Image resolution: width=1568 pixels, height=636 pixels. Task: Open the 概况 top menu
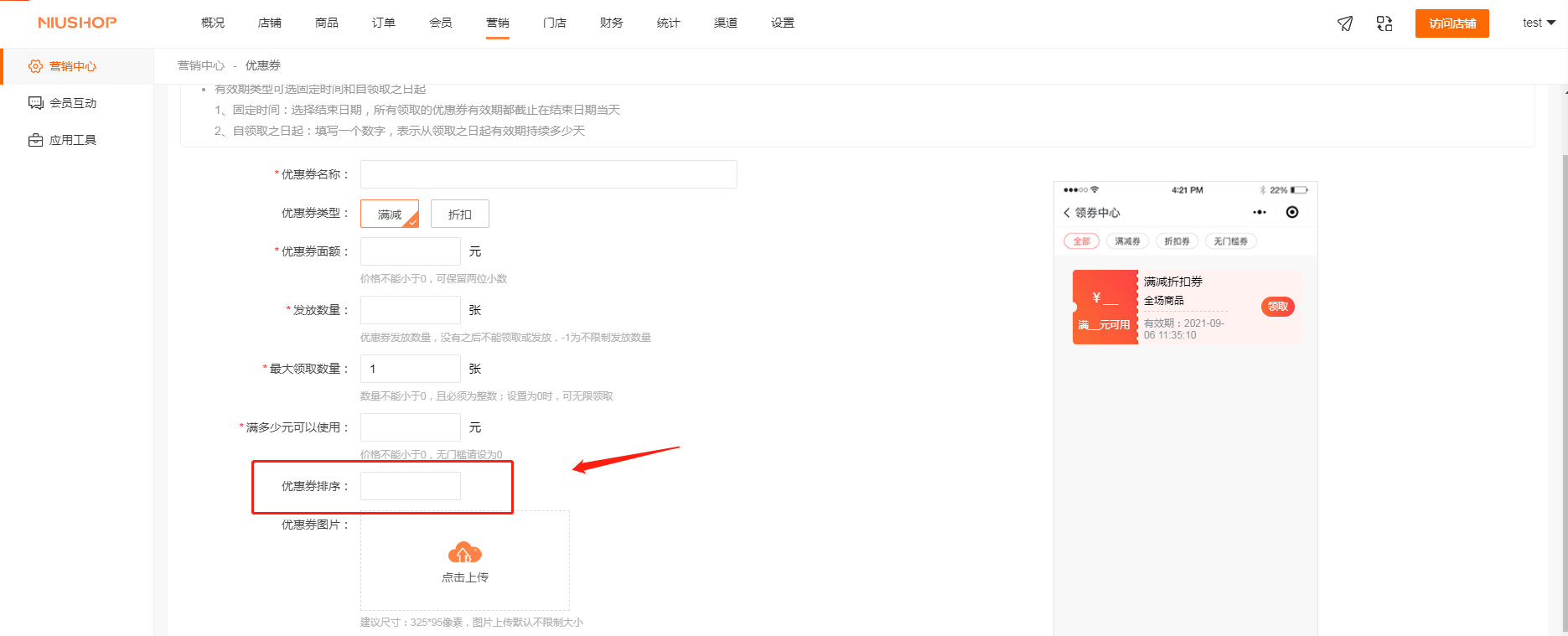(213, 23)
